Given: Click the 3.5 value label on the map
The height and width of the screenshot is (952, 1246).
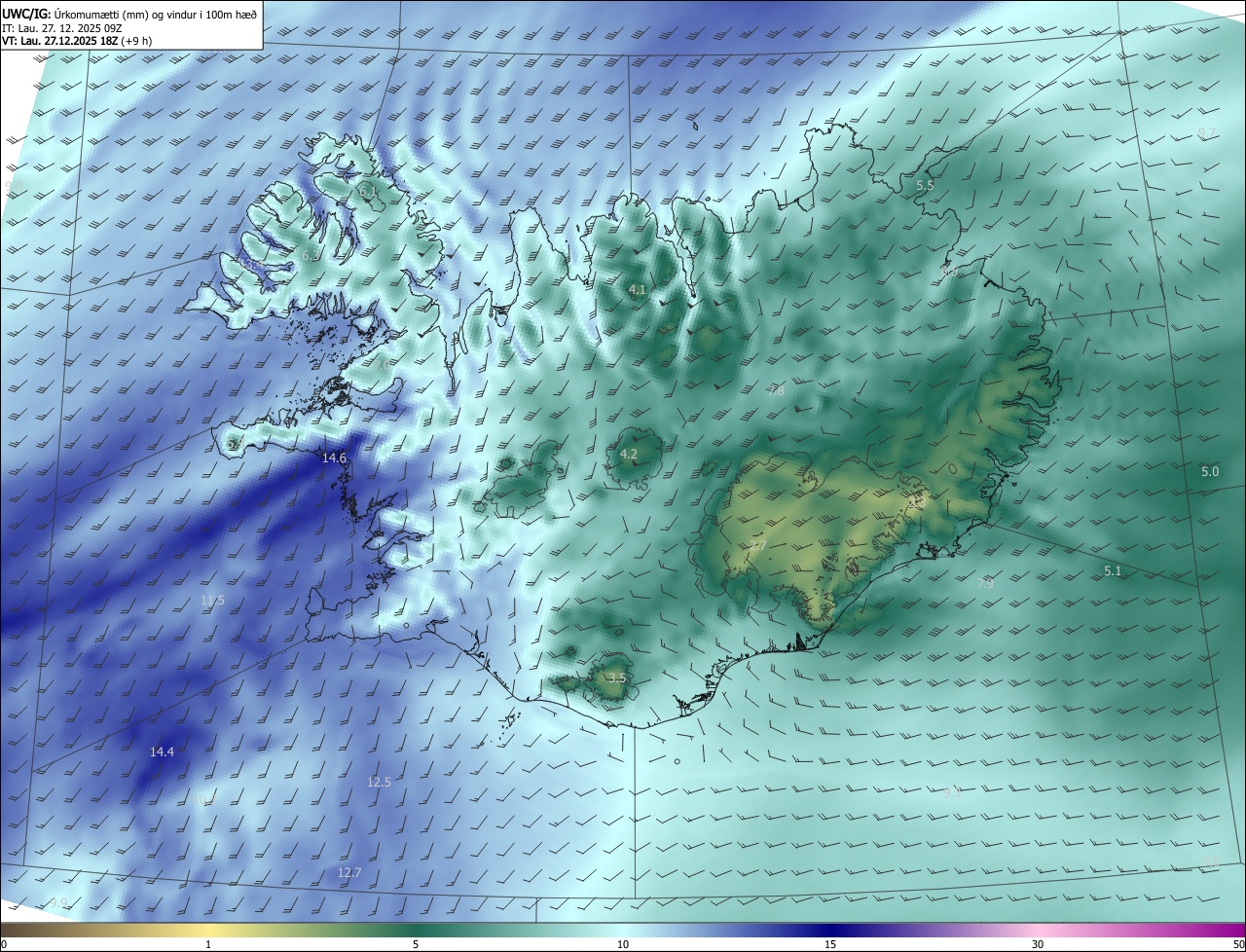Looking at the screenshot, I should 616,677.
